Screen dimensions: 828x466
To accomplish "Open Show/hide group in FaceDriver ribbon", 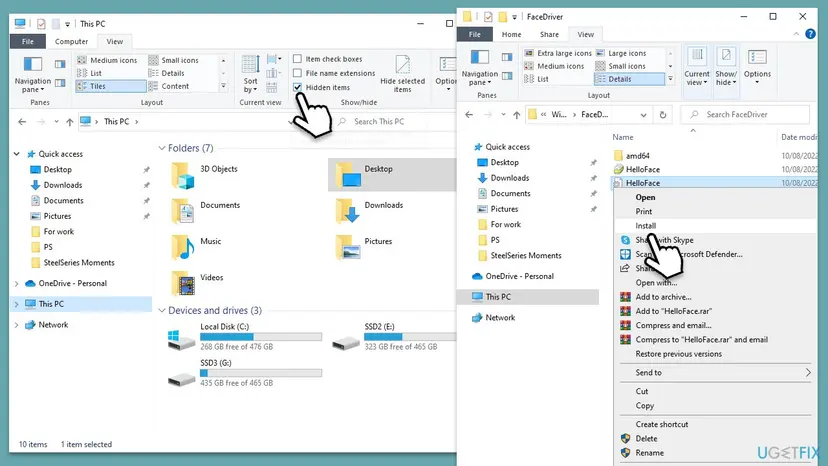I will point(726,67).
